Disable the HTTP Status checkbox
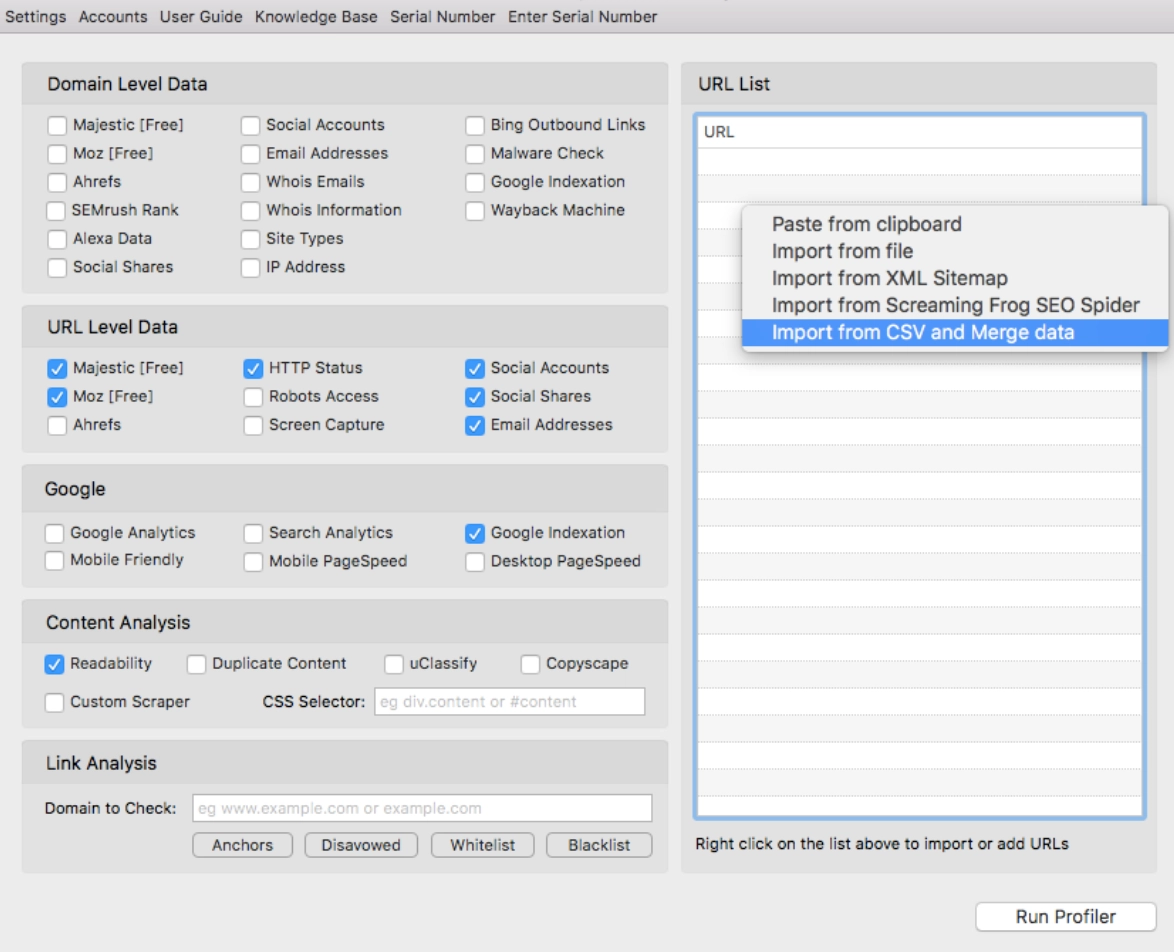Screen dimensions: 1174x952 258,366
